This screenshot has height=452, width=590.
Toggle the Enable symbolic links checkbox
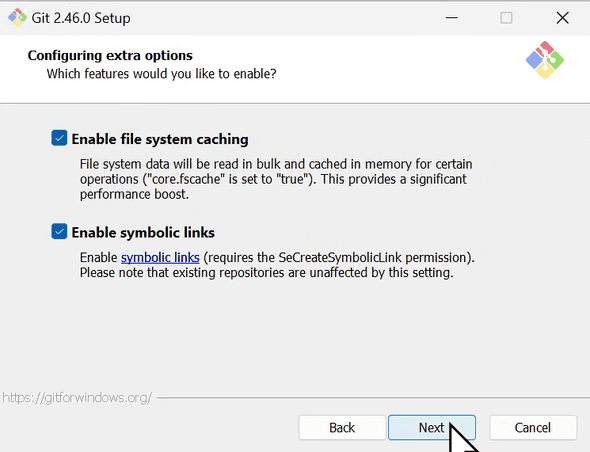point(59,231)
